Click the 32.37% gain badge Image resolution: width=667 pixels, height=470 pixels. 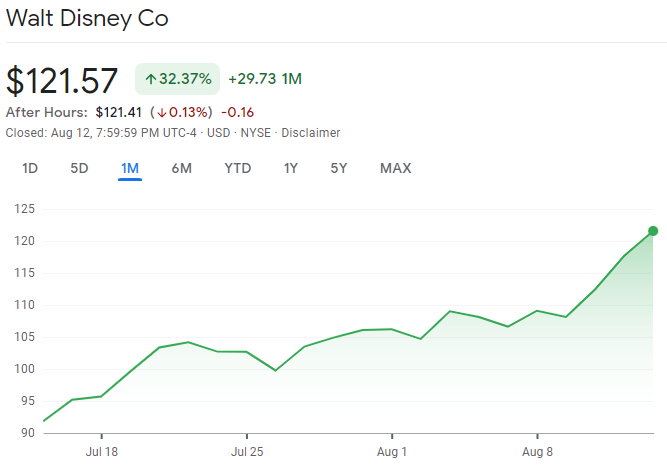177,79
